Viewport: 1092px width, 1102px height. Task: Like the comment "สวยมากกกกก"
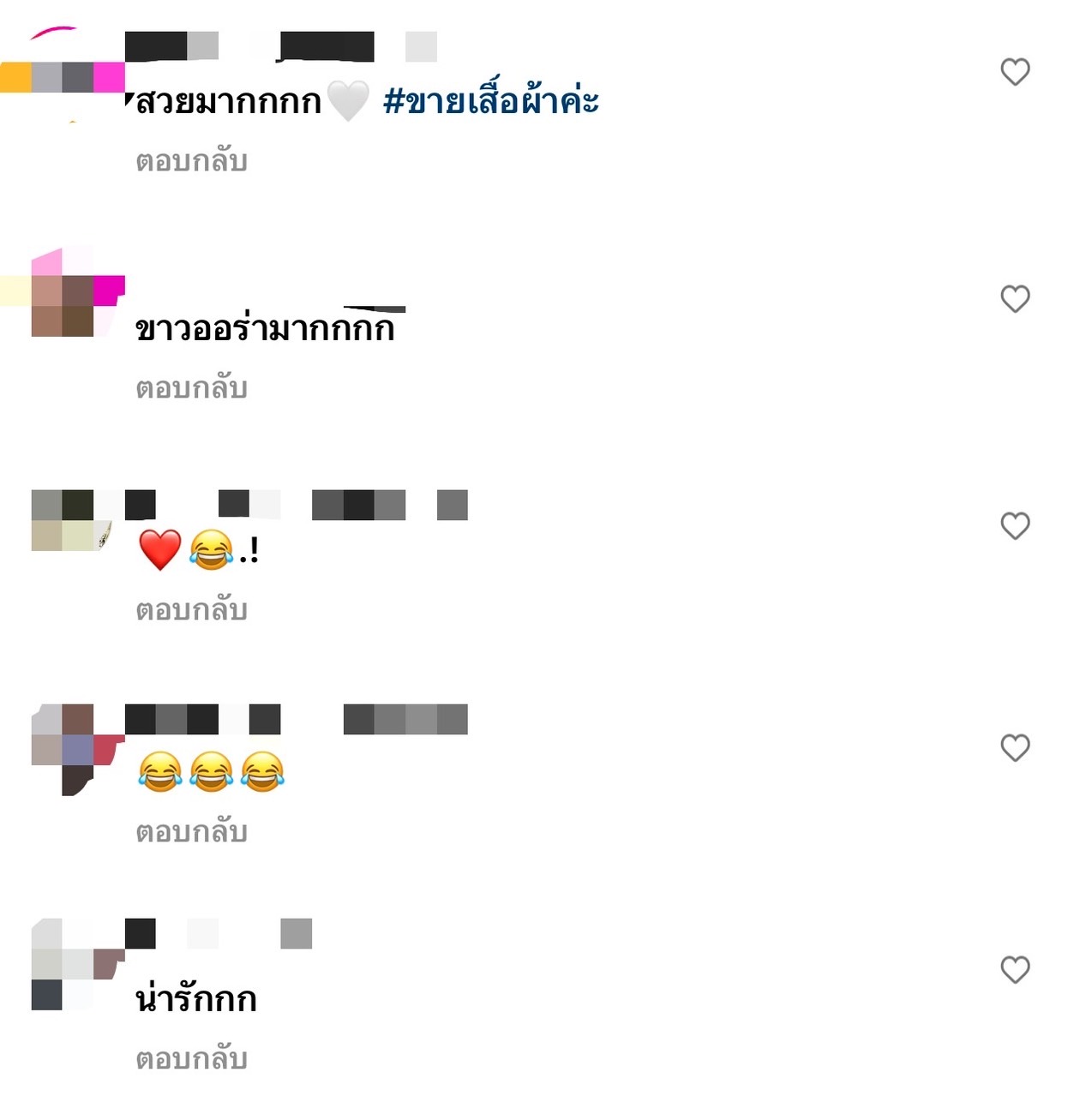(x=1015, y=72)
